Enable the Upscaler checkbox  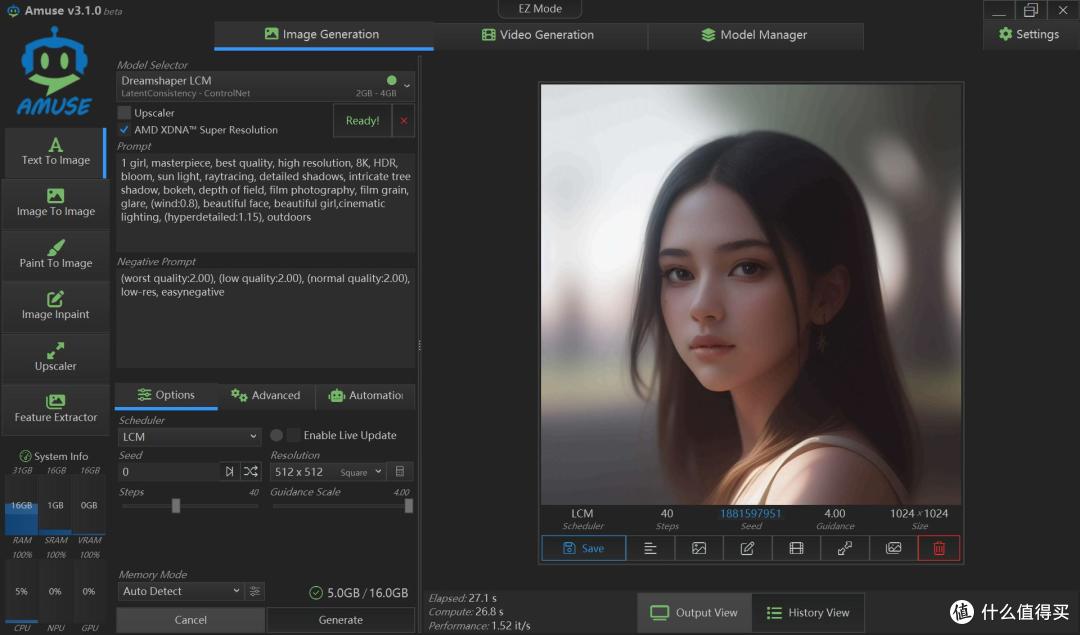[x=124, y=112]
